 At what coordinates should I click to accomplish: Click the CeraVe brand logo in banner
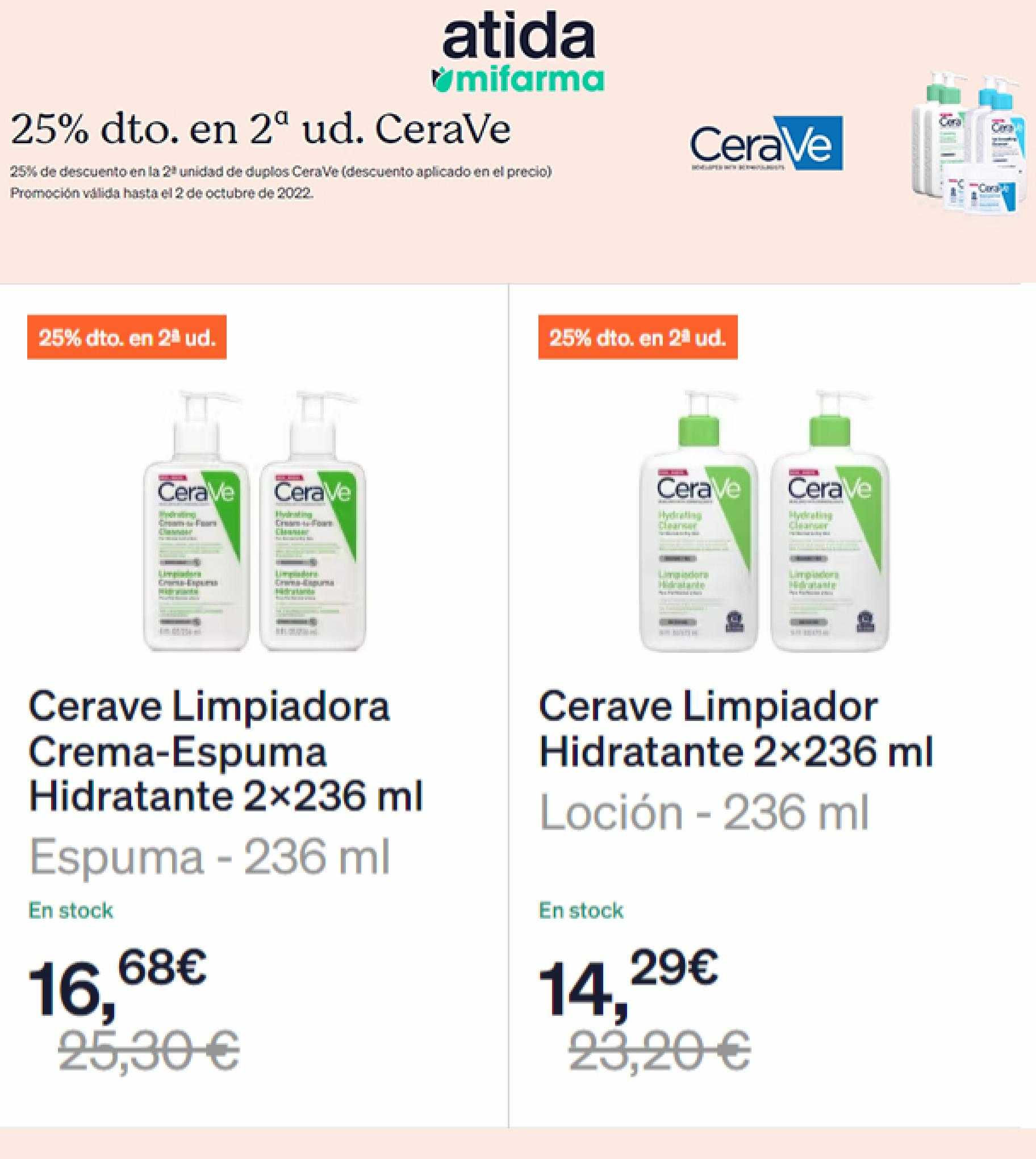coord(766,143)
